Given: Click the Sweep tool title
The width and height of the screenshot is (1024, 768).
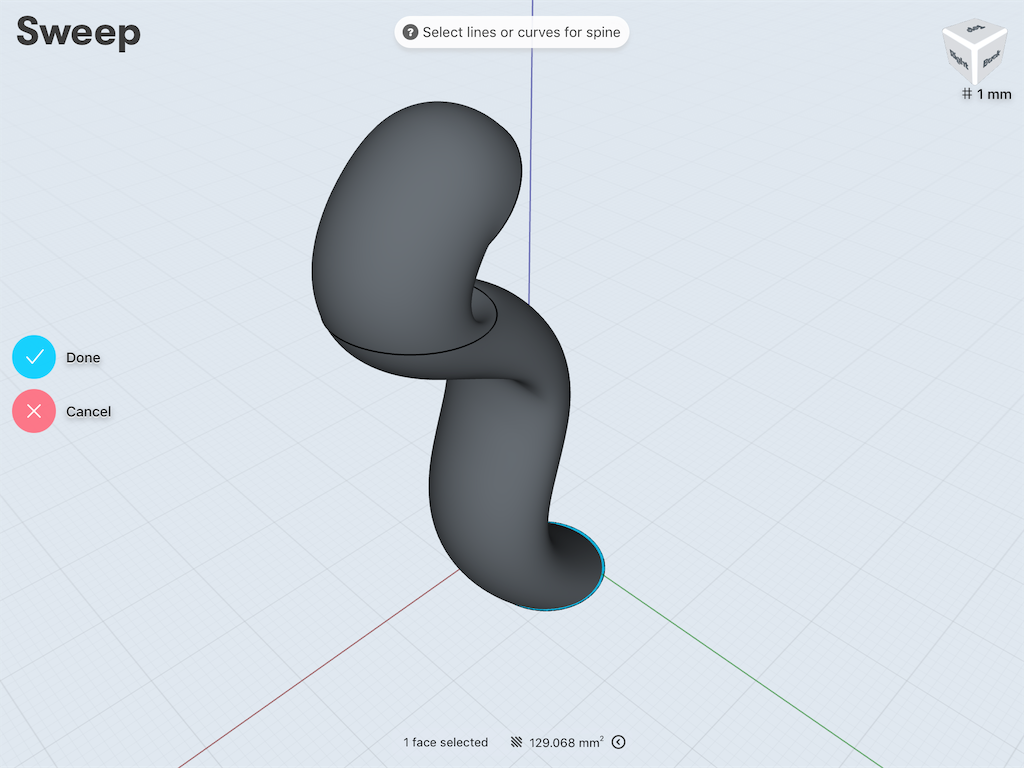Looking at the screenshot, I should [78, 33].
